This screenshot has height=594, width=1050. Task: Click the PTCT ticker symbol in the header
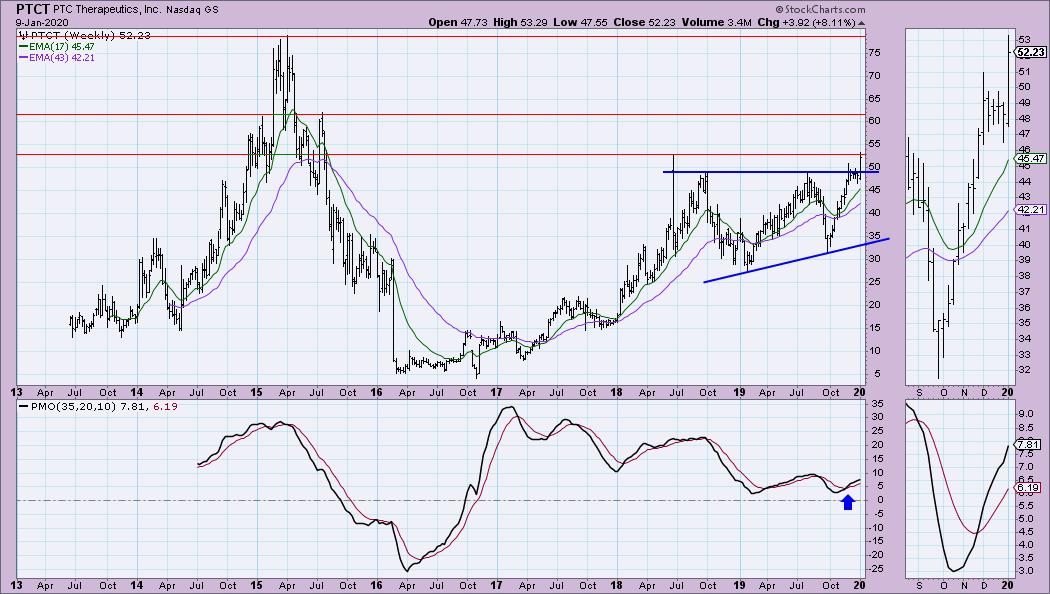[x=33, y=9]
